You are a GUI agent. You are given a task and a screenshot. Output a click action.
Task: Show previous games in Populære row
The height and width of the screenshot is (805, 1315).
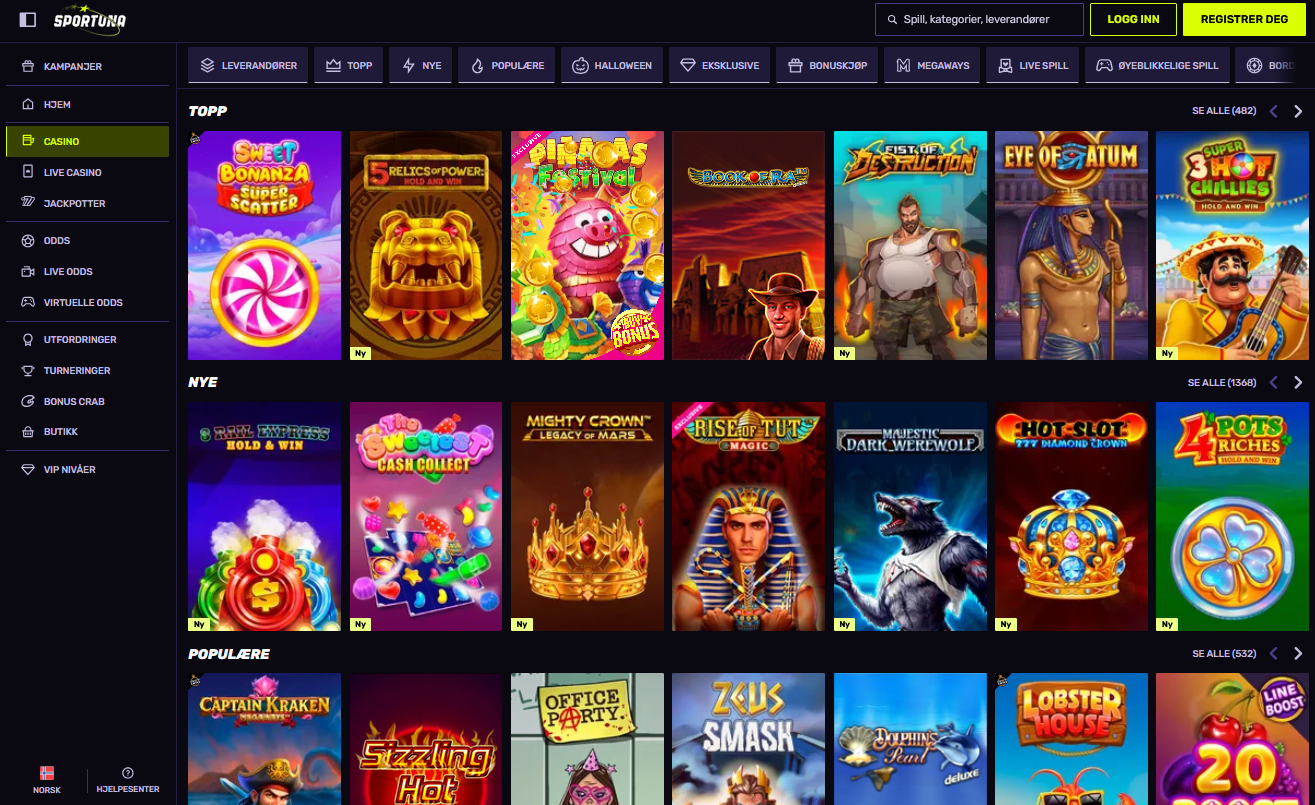1273,653
